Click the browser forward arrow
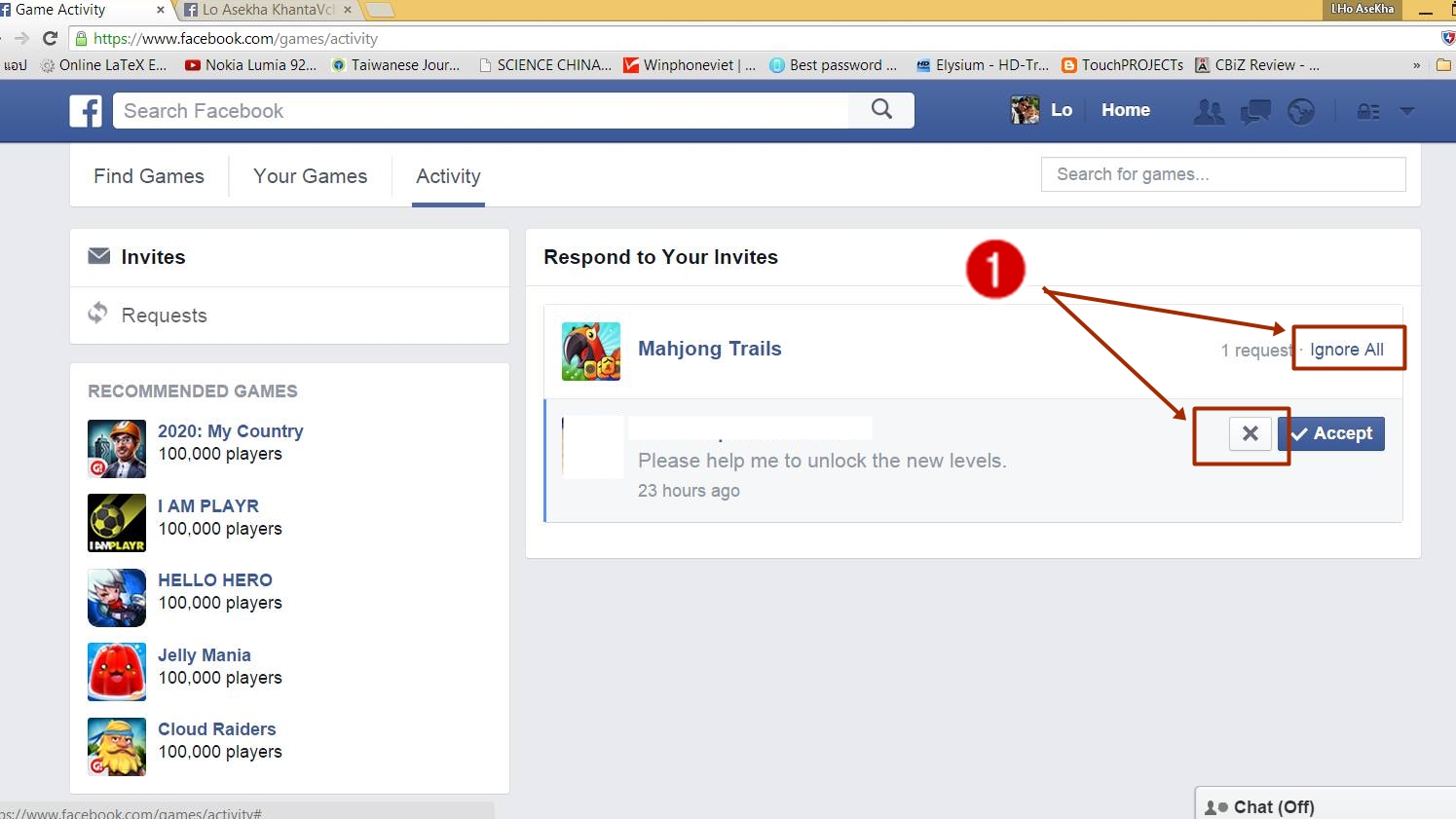 pos(21,39)
